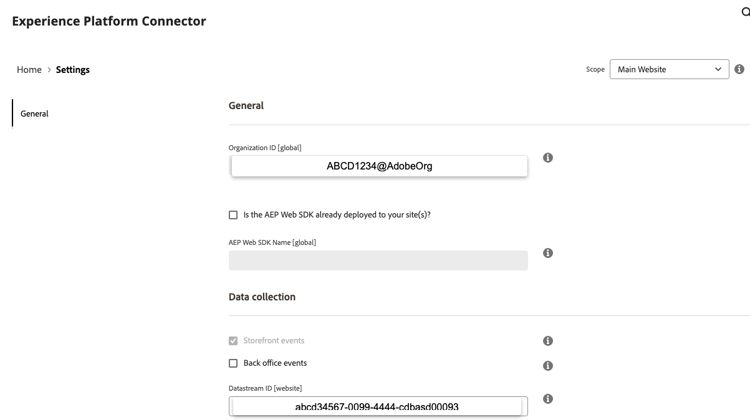Click info icon beside Scope dropdown
Screen dimensions: 750x420
point(739,69)
